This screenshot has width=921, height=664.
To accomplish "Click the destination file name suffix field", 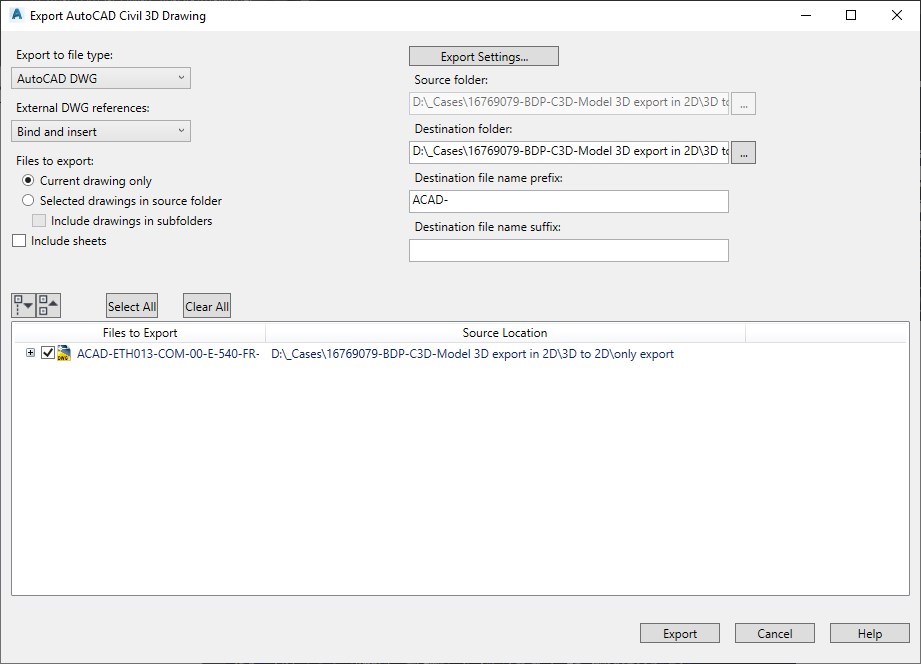I will click(568, 250).
